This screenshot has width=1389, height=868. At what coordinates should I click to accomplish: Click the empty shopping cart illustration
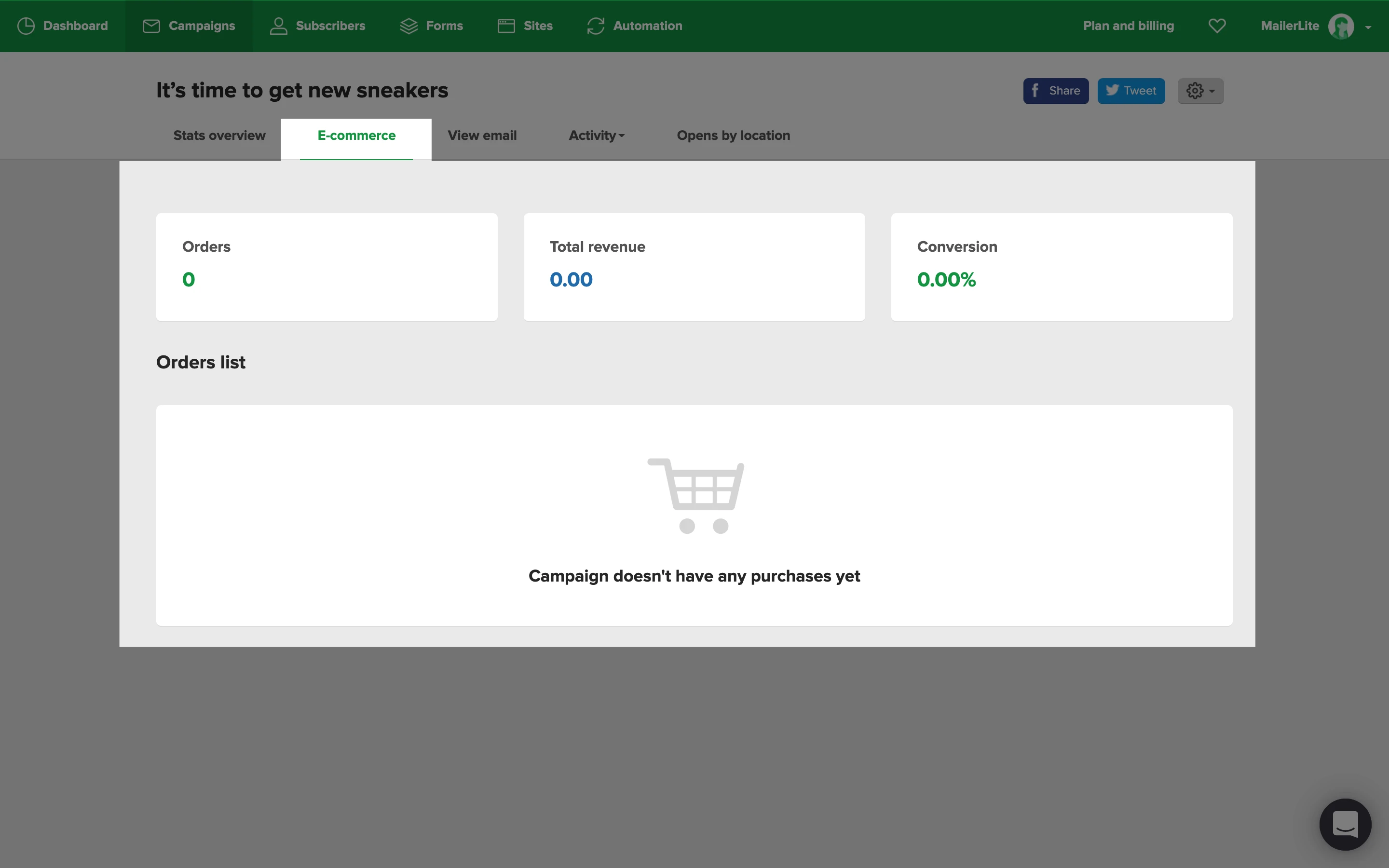coord(695,495)
